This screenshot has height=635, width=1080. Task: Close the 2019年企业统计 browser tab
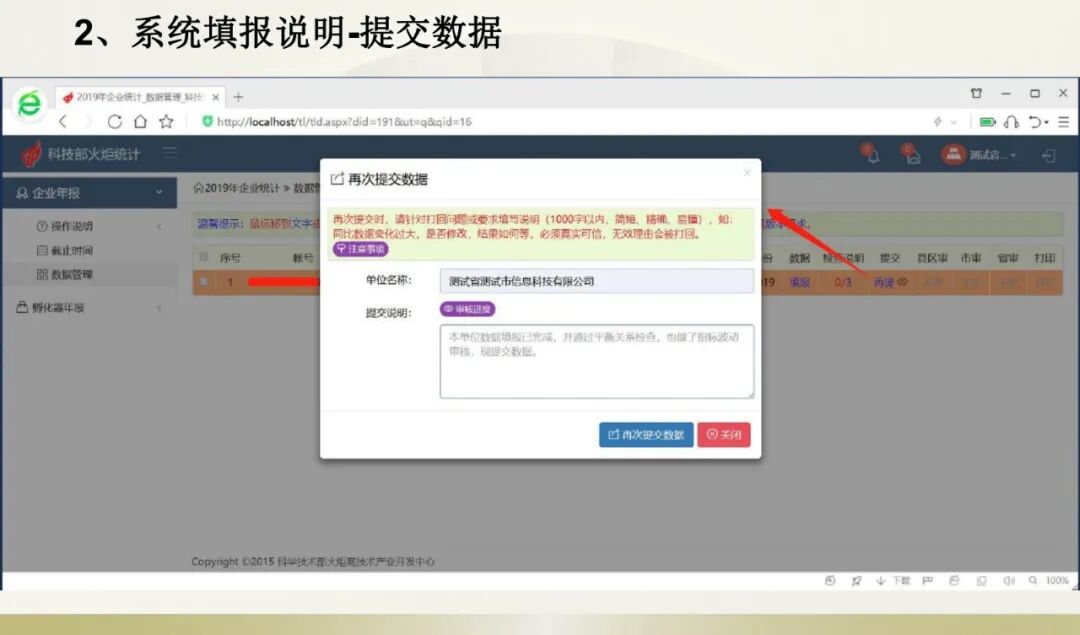[x=216, y=97]
